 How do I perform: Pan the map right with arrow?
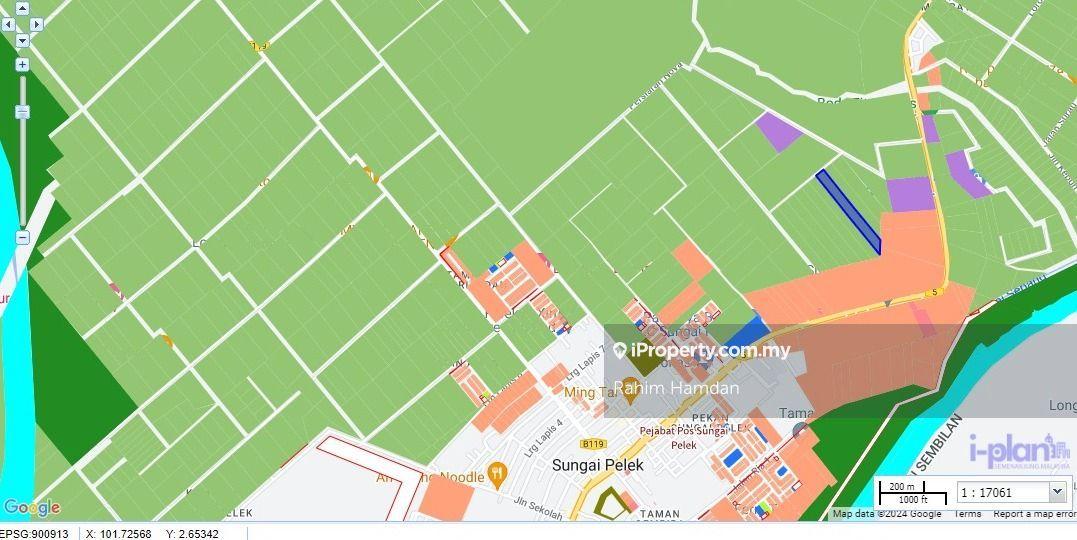tap(36, 25)
